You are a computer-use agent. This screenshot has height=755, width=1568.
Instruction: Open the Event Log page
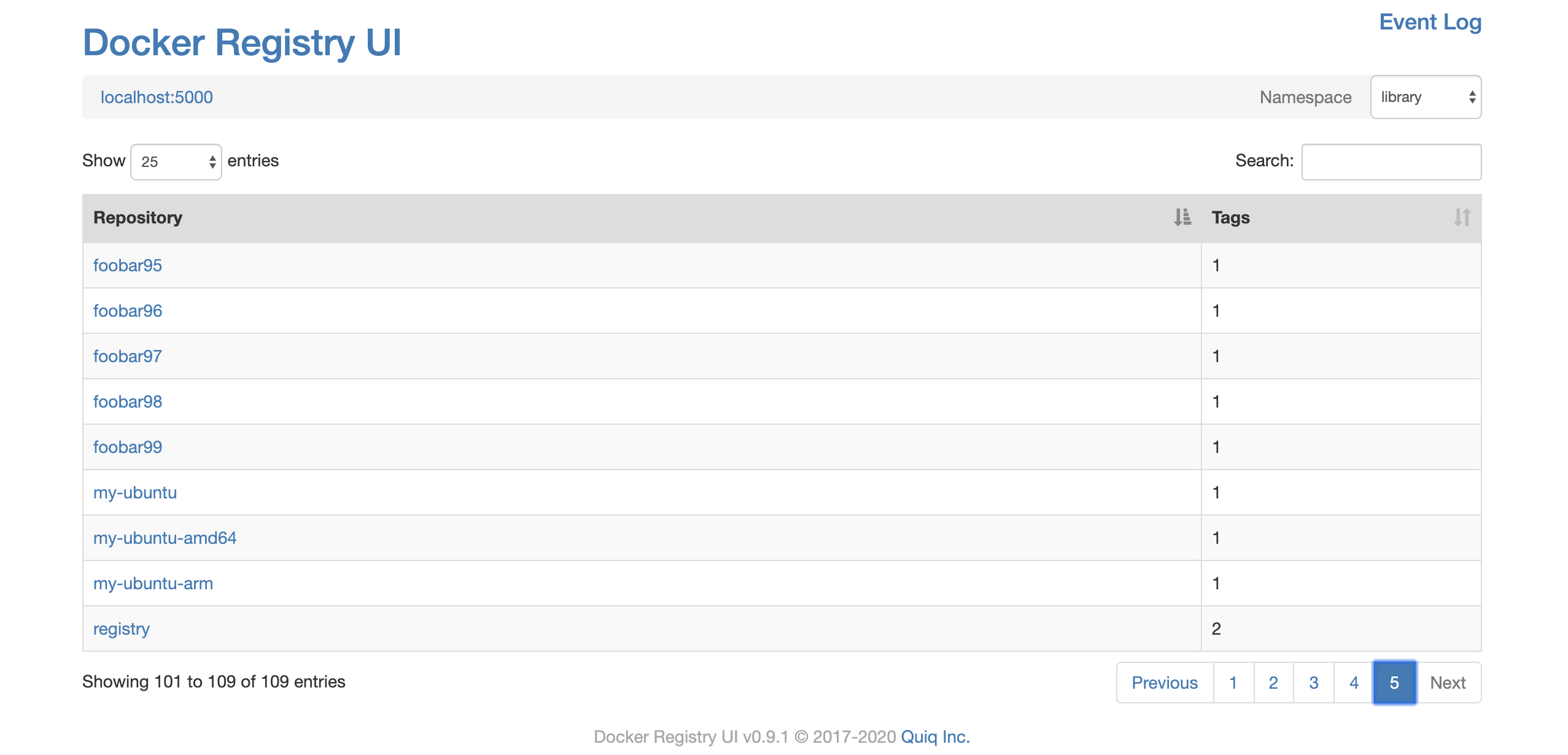1430,22
